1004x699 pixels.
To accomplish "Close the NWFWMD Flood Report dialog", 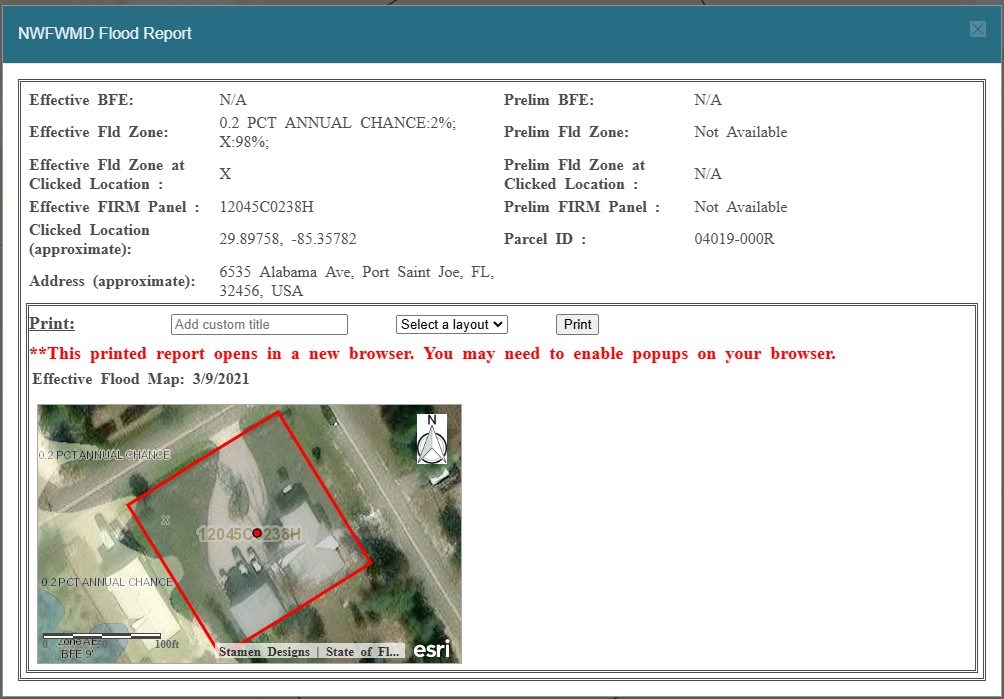I will point(977,30).
